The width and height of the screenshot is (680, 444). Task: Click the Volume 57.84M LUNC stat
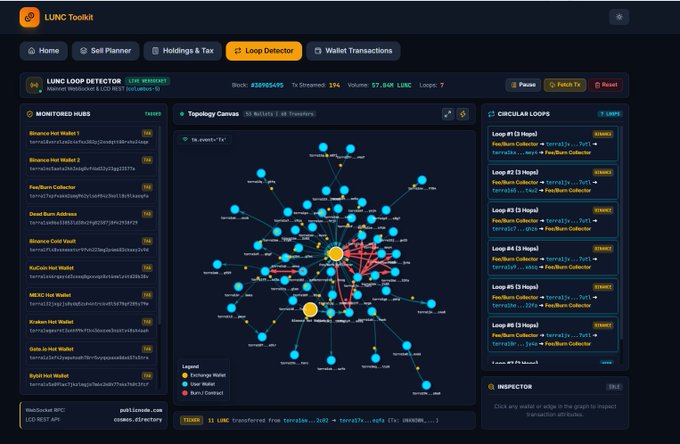point(379,85)
